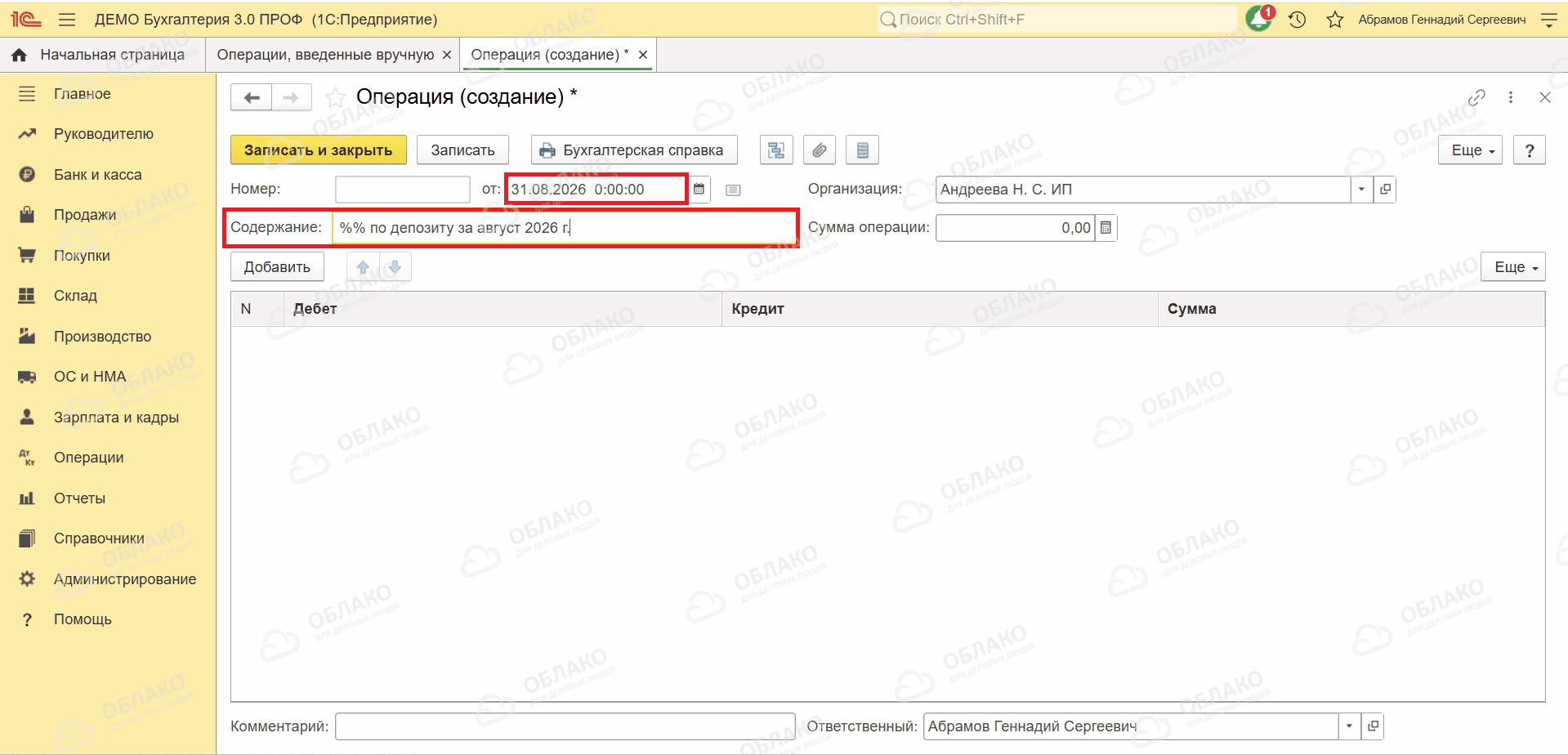The image size is (1568, 755).
Task: Expand the Ответственный dropdown list
Action: tap(1349, 726)
